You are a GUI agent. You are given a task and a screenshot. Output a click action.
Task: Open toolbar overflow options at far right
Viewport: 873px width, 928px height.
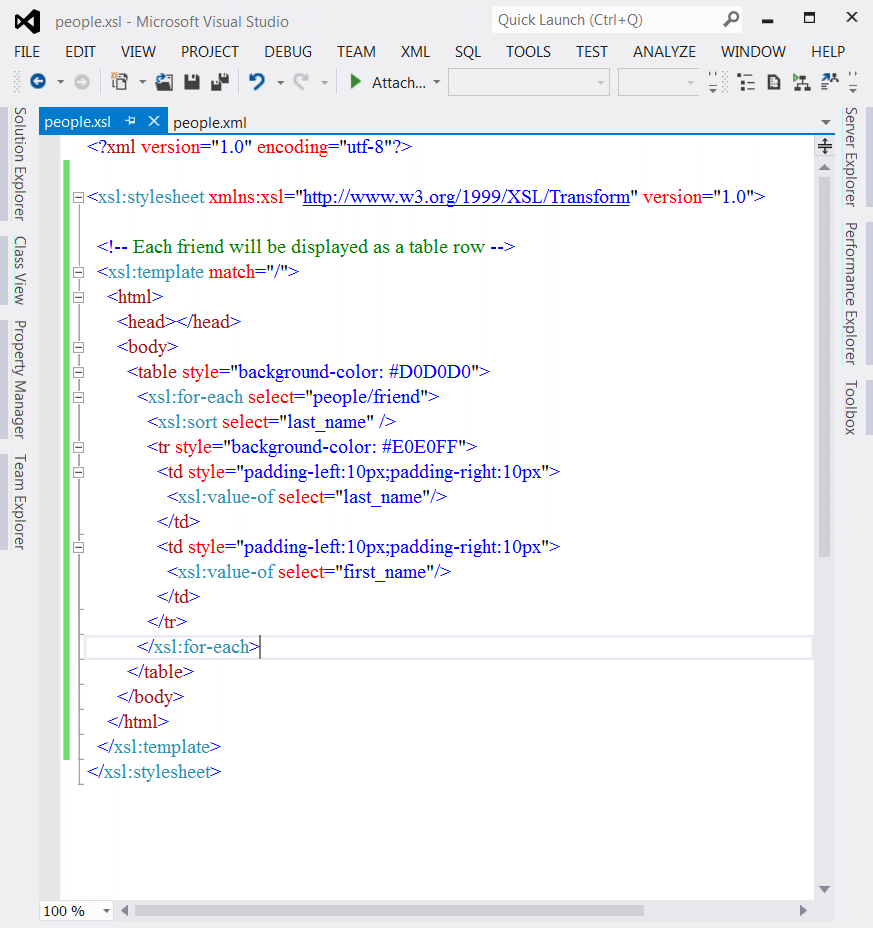[853, 82]
